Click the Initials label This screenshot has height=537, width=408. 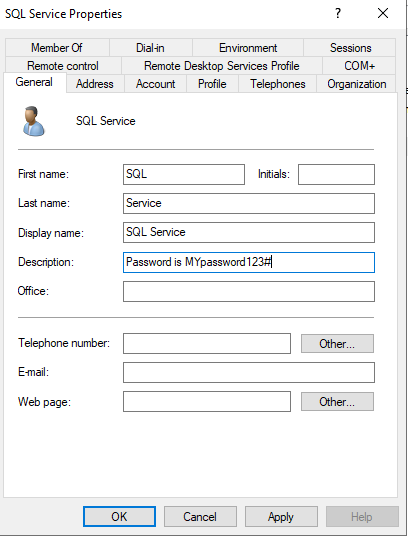click(274, 174)
